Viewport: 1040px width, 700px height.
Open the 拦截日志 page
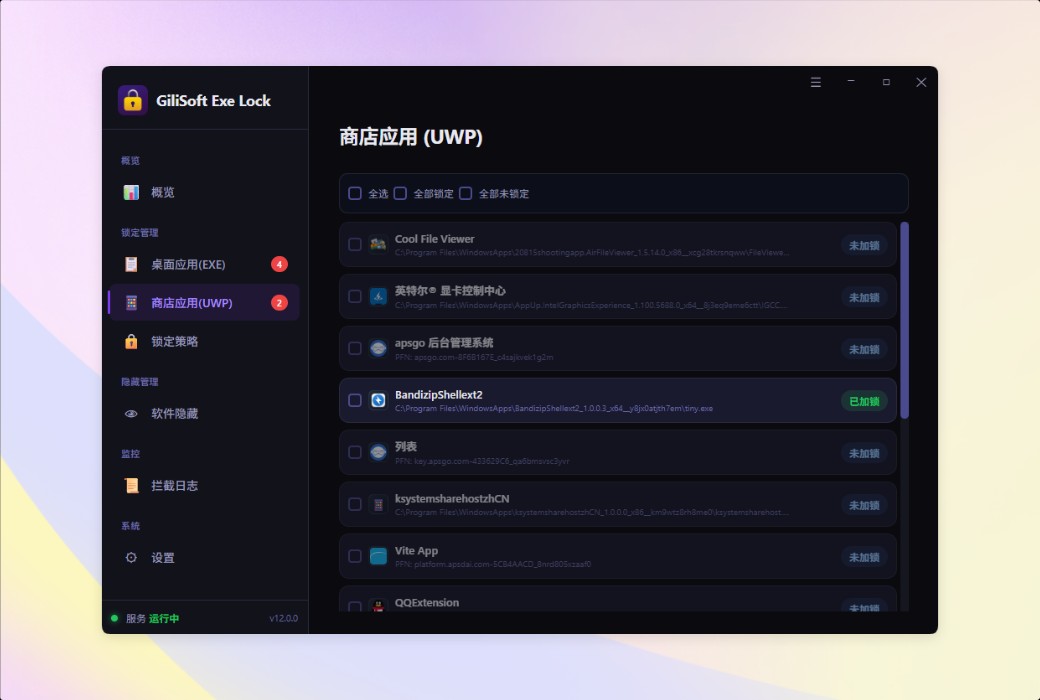(204, 486)
